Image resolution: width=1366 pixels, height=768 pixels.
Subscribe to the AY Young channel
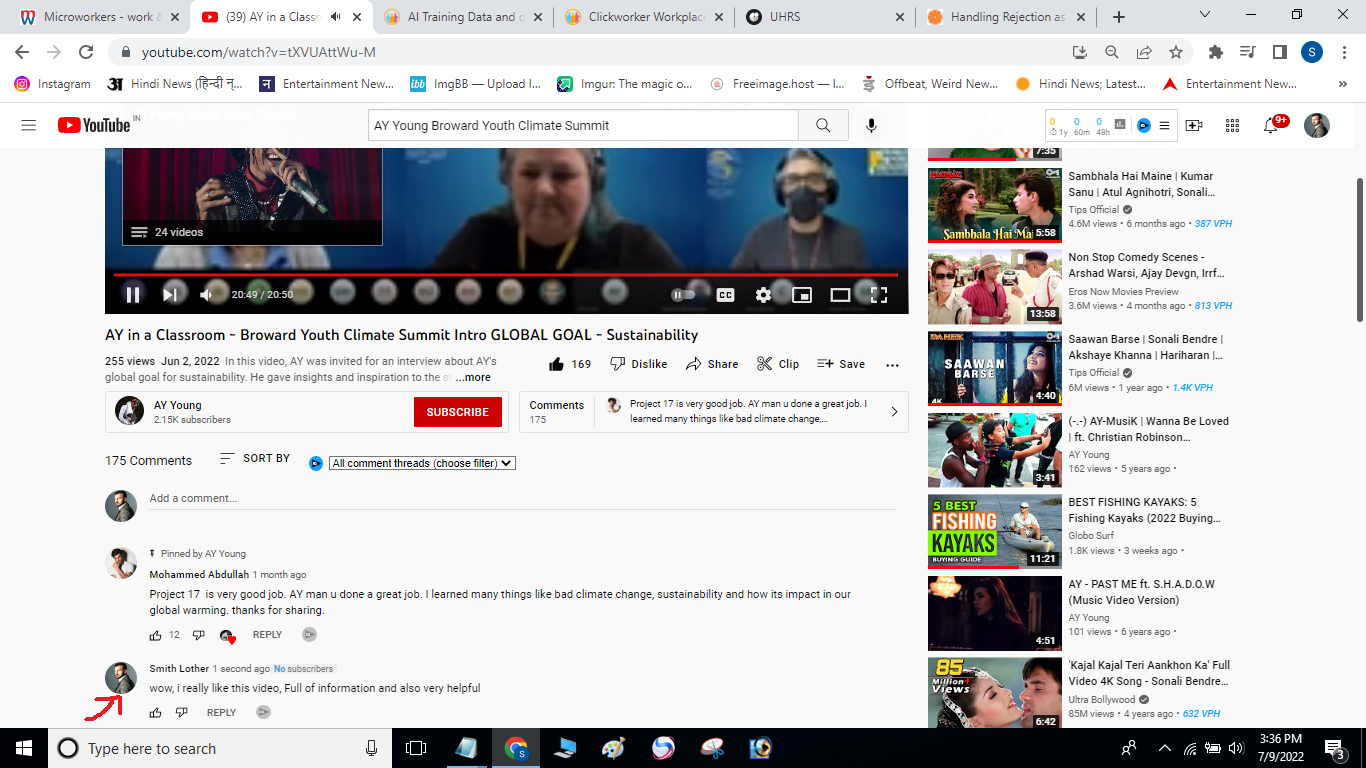click(458, 412)
